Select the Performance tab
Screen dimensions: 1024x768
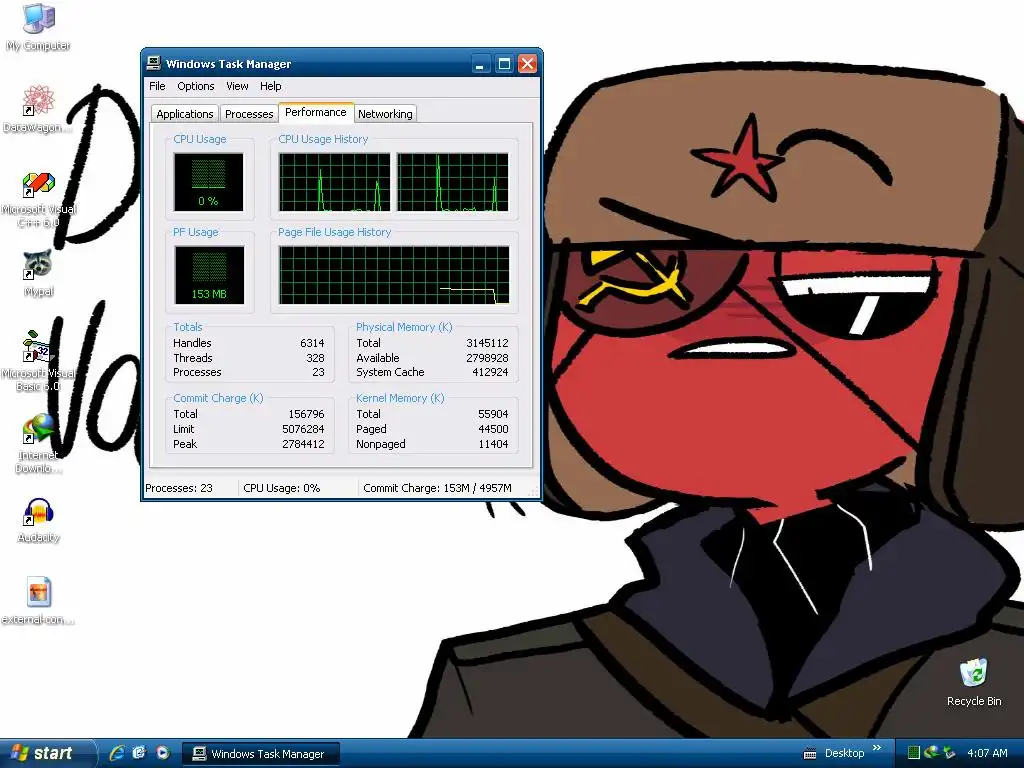(315, 112)
